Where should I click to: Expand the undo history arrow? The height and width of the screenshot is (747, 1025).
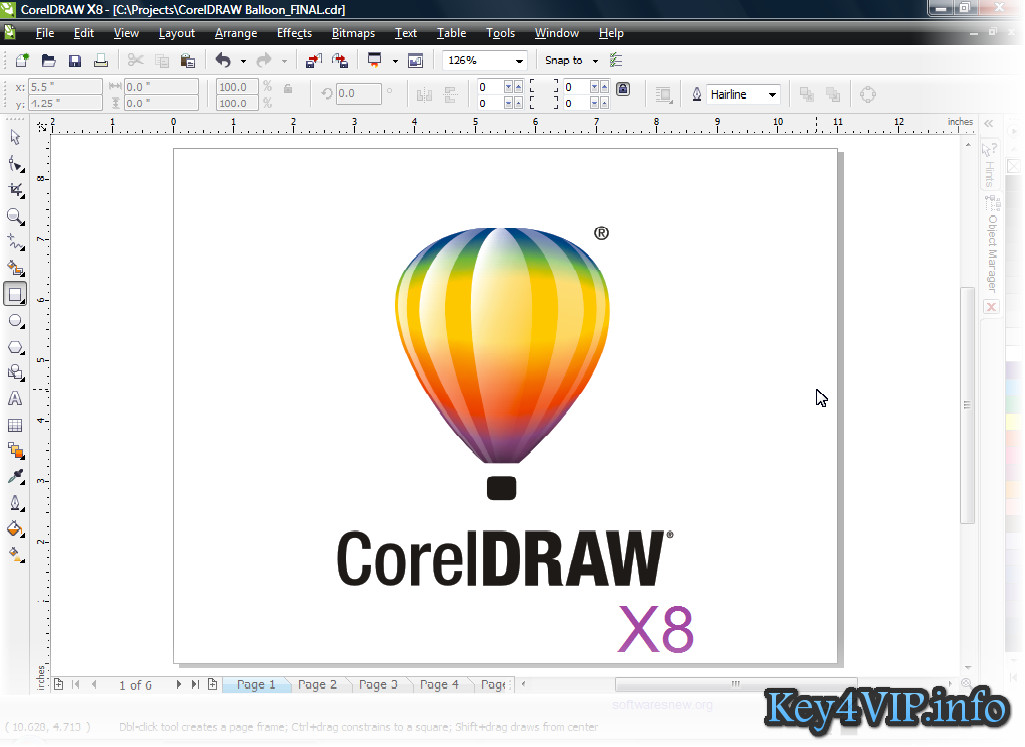(243, 61)
